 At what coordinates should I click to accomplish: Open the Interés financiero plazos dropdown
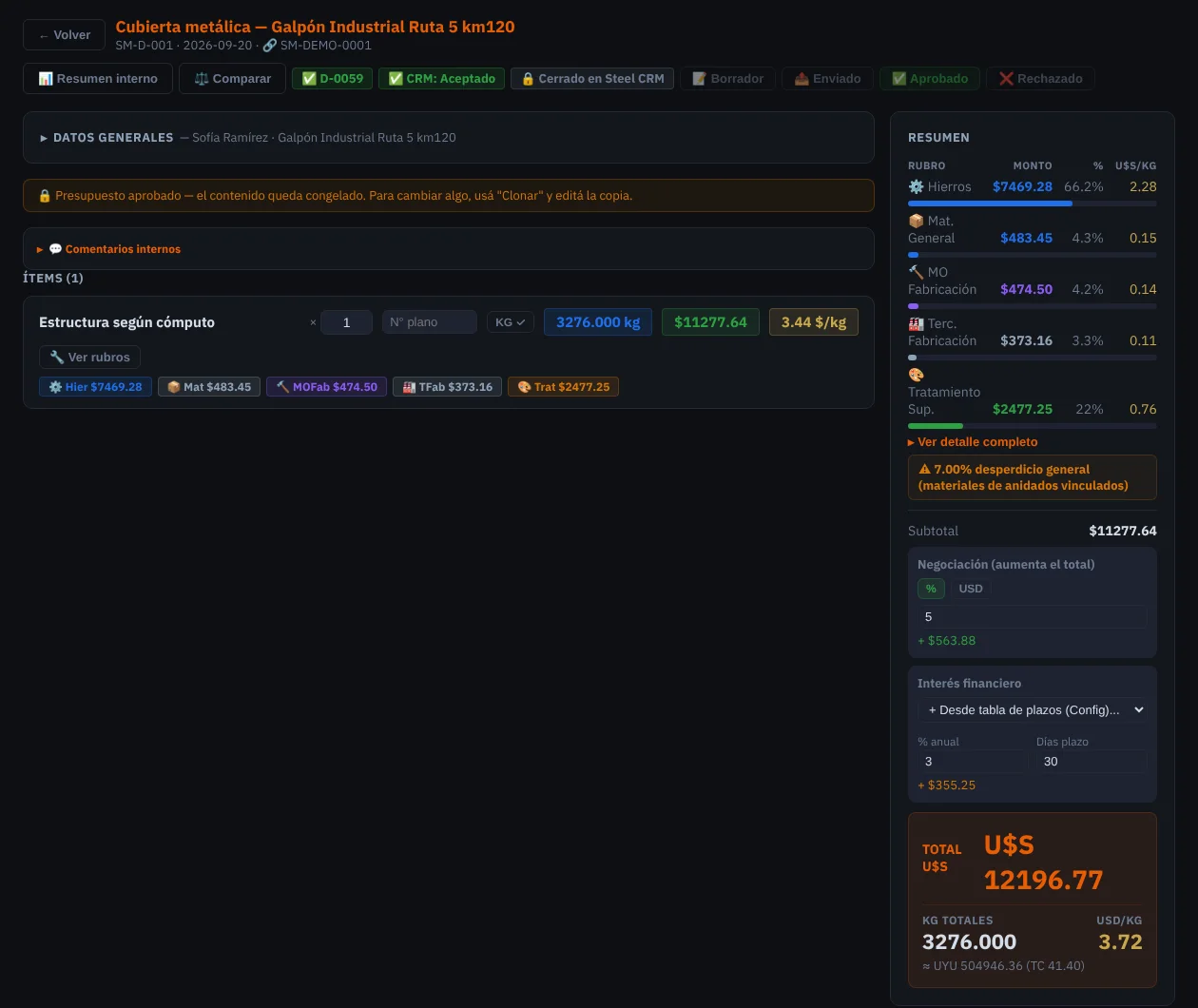click(1033, 709)
